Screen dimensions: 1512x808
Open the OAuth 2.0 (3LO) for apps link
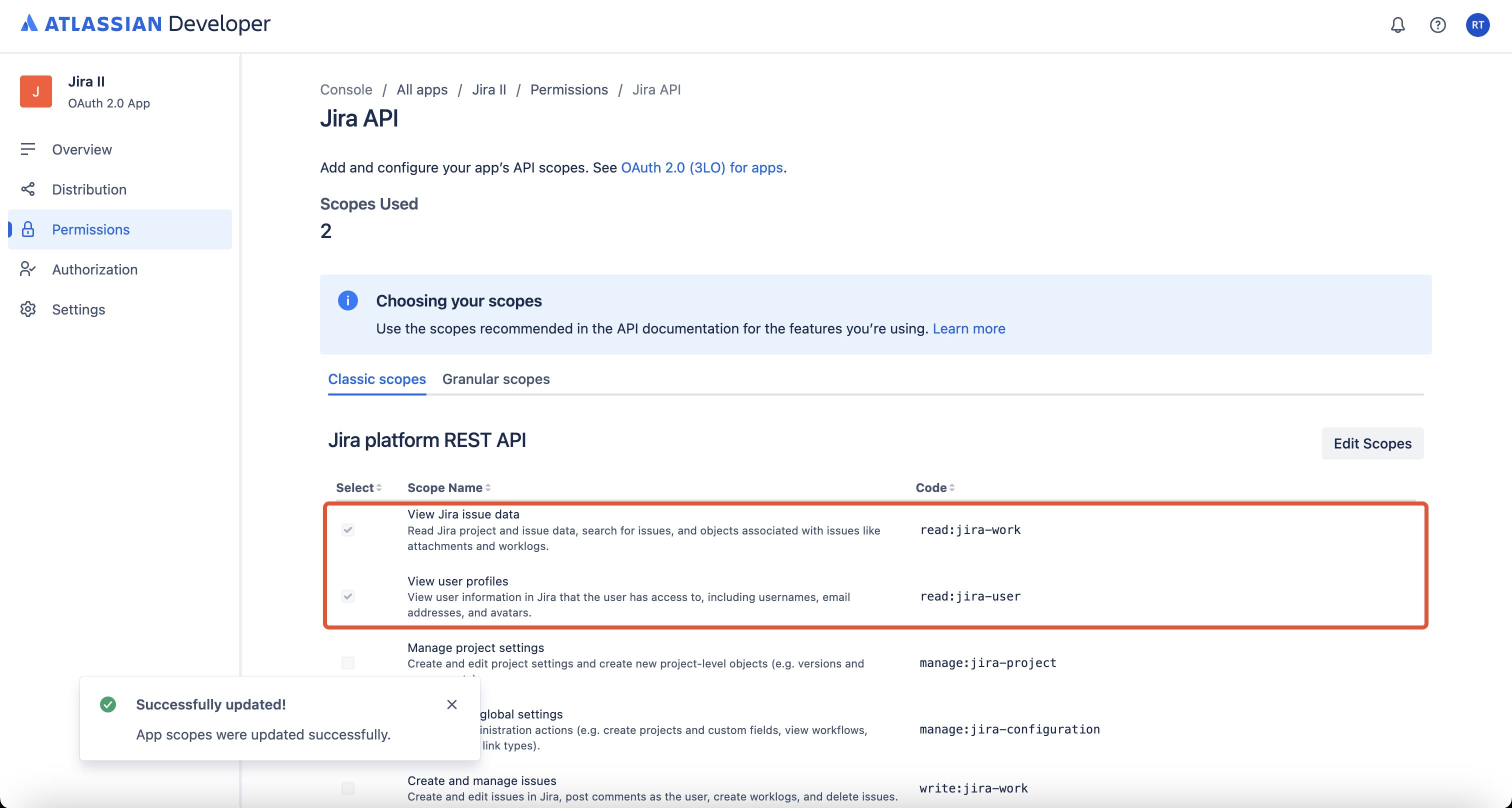coord(701,167)
